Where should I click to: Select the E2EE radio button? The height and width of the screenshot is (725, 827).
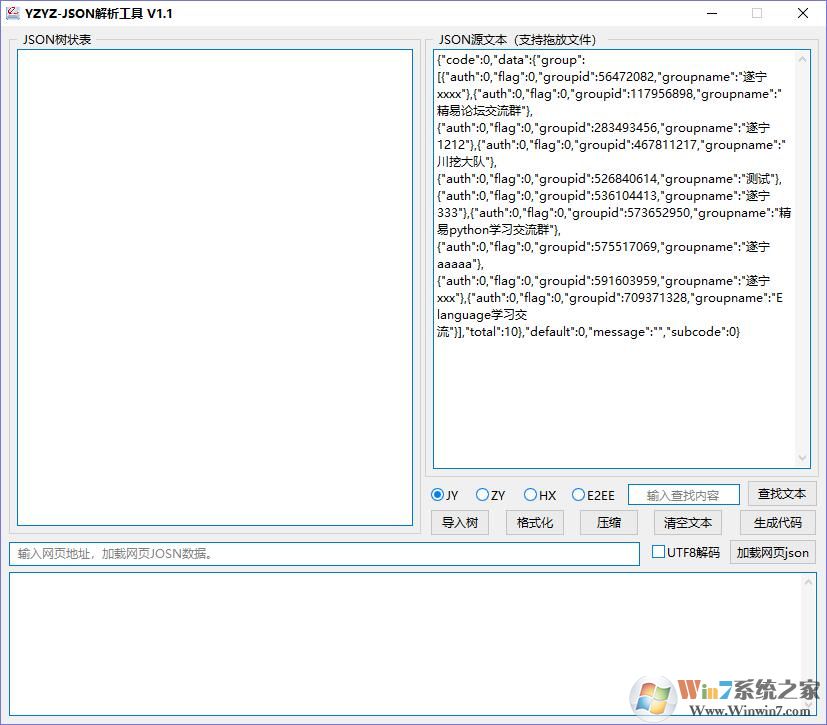tap(578, 495)
